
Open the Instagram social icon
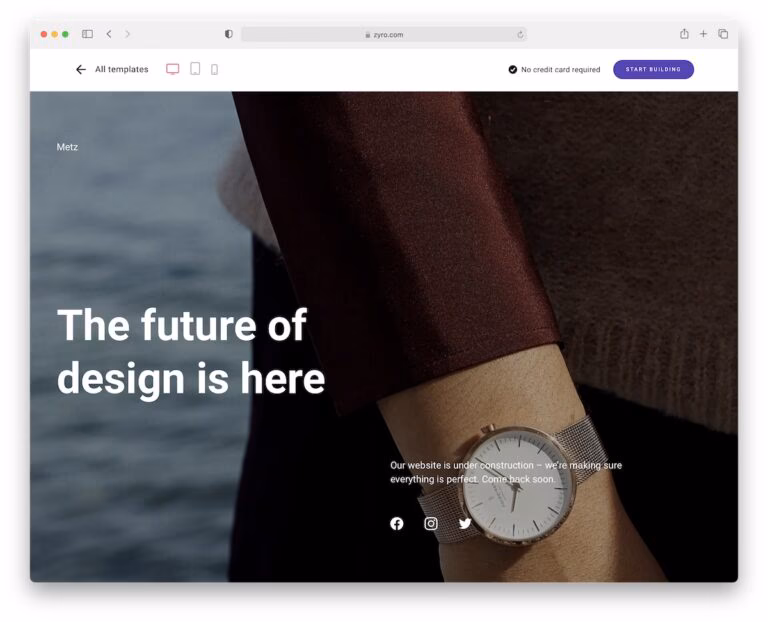tap(431, 524)
